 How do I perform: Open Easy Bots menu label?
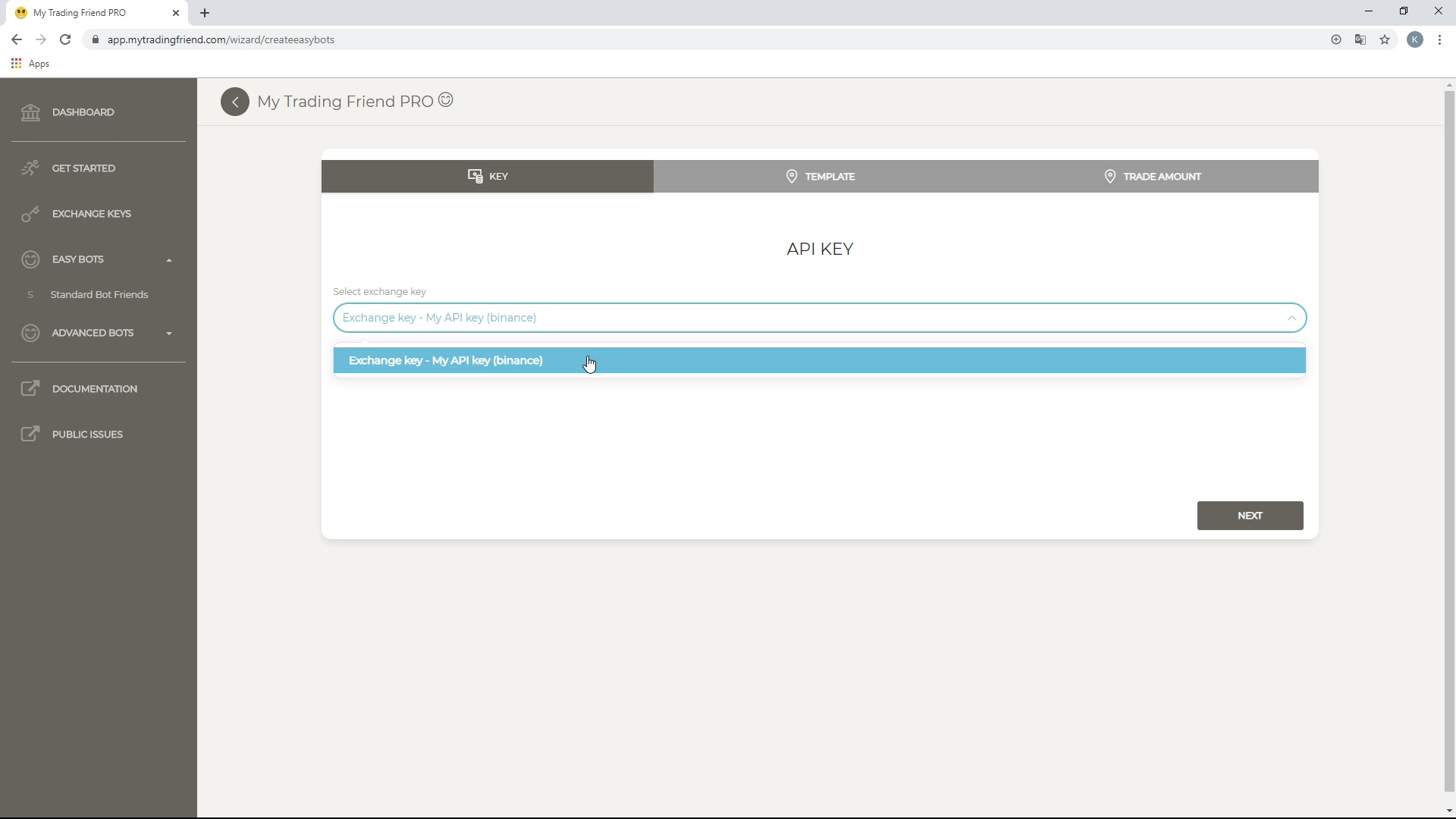[x=78, y=259]
